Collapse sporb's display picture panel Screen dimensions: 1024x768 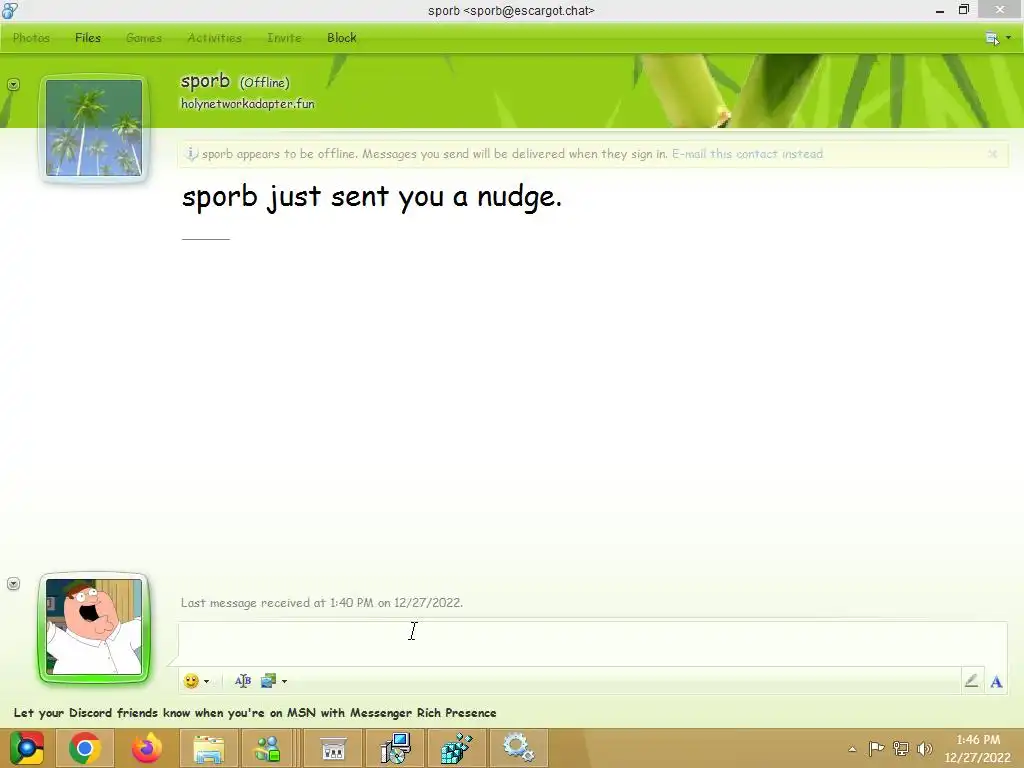tap(13, 85)
